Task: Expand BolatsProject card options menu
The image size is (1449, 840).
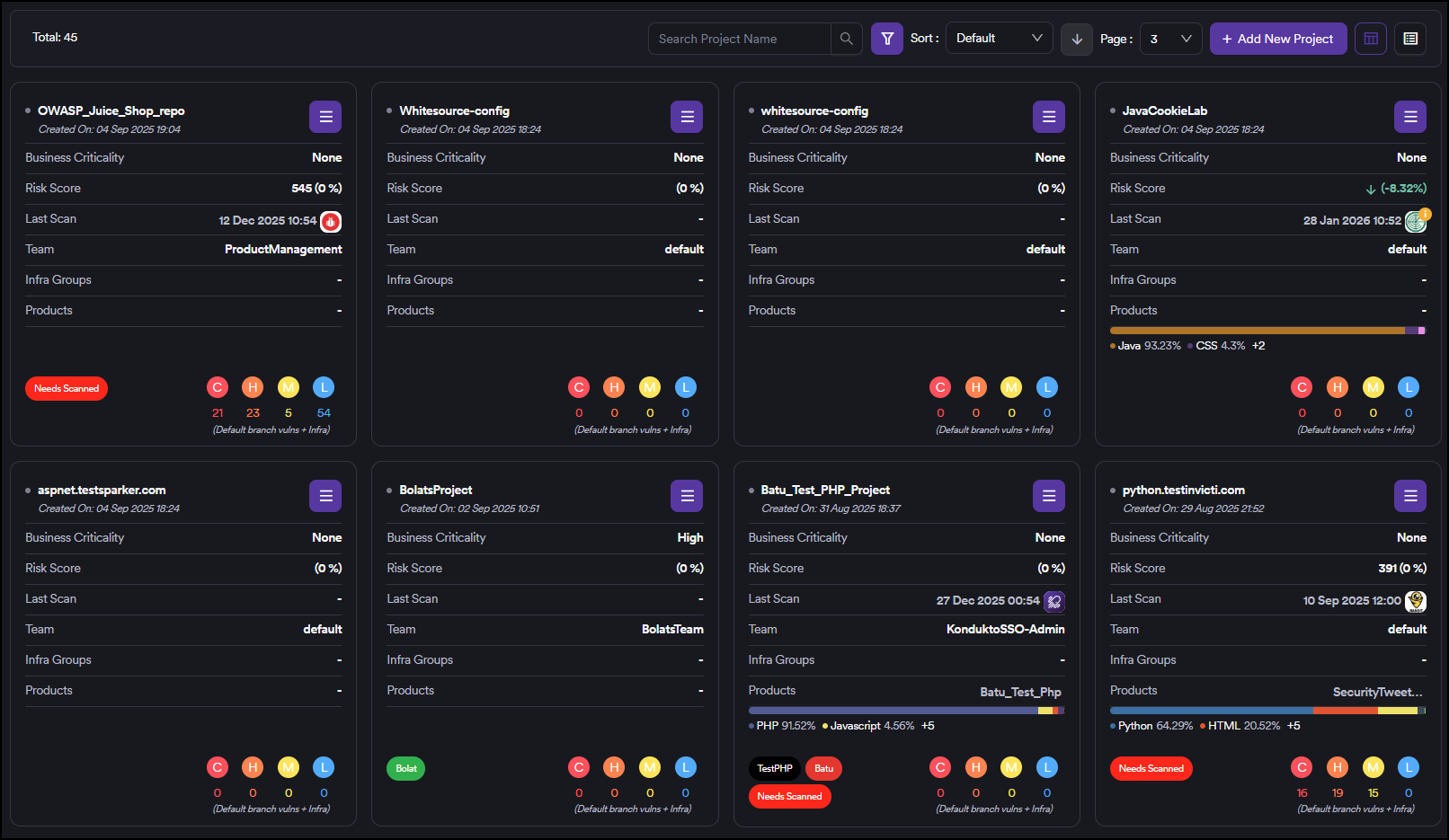Action: 687,496
